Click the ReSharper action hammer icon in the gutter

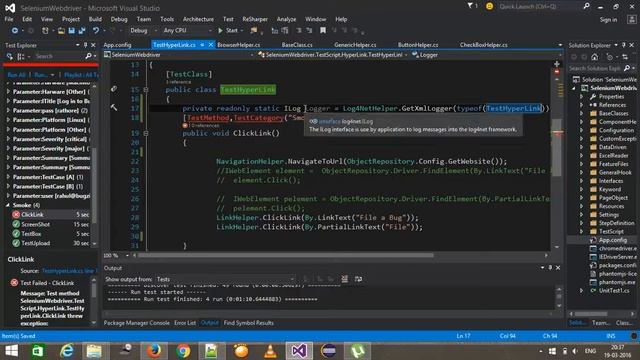tap(114, 107)
